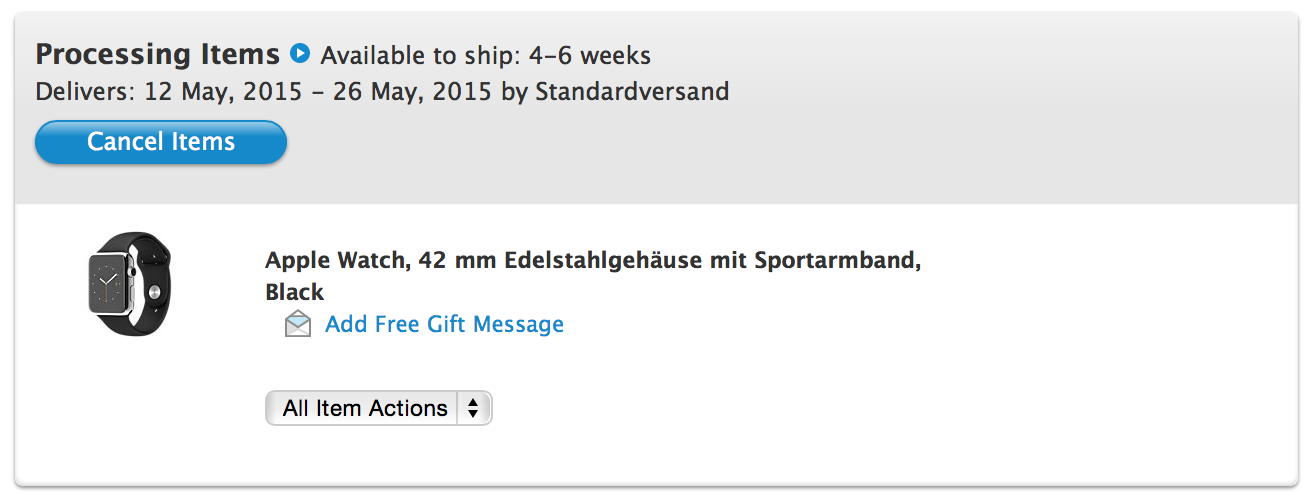Viewport: 1316px width, 504px height.
Task: Click the Apple Watch product thumbnail
Action: (x=130, y=284)
